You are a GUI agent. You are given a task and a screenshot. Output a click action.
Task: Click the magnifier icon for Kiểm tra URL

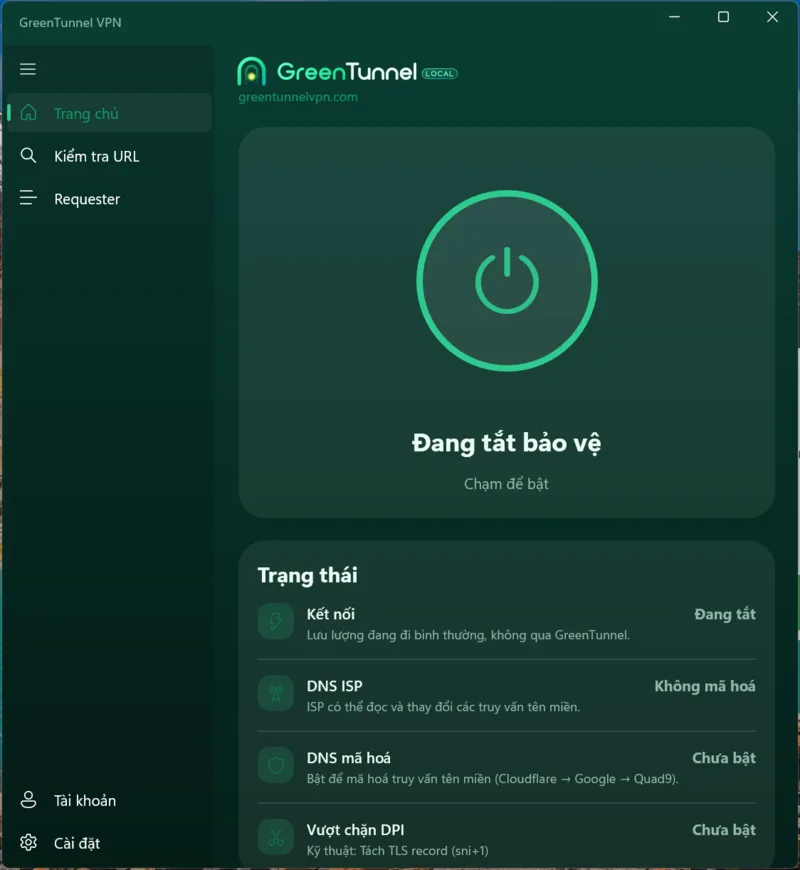[28, 156]
